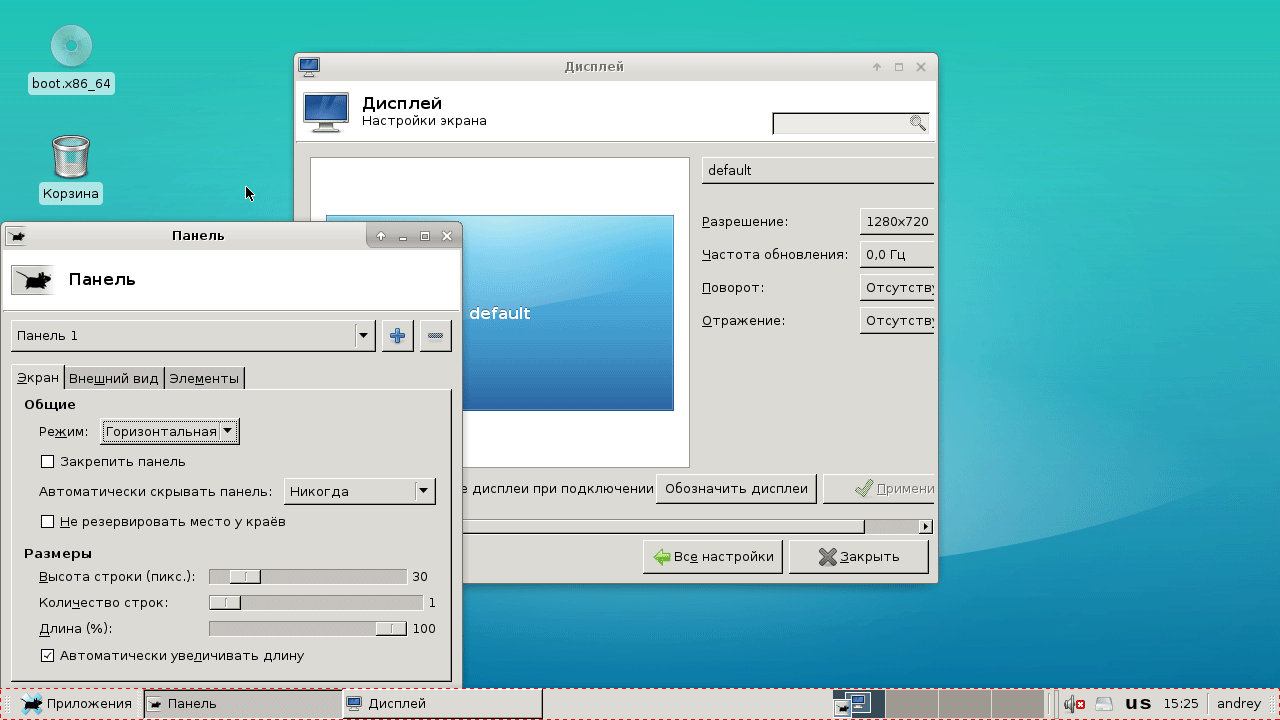Open the Режим Горизонтальная dropdown

click(170, 432)
